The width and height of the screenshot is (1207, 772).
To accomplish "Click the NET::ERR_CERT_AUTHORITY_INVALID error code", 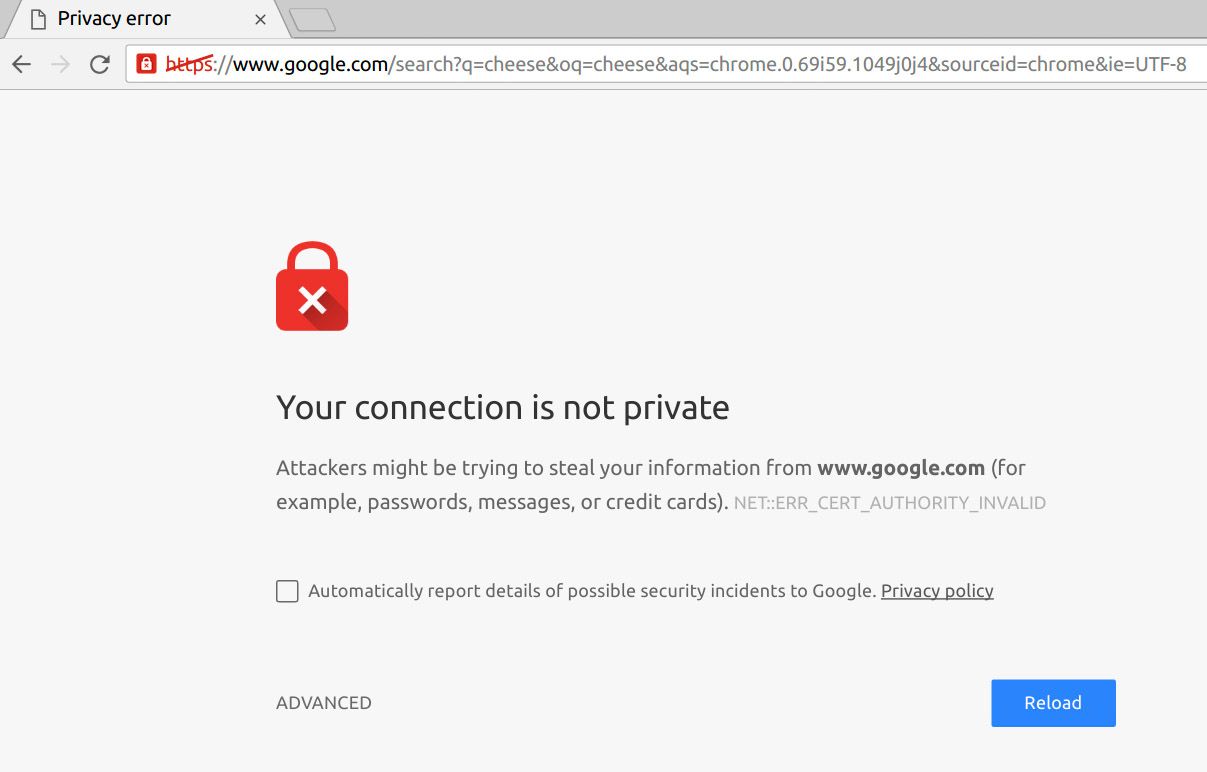I will 890,503.
